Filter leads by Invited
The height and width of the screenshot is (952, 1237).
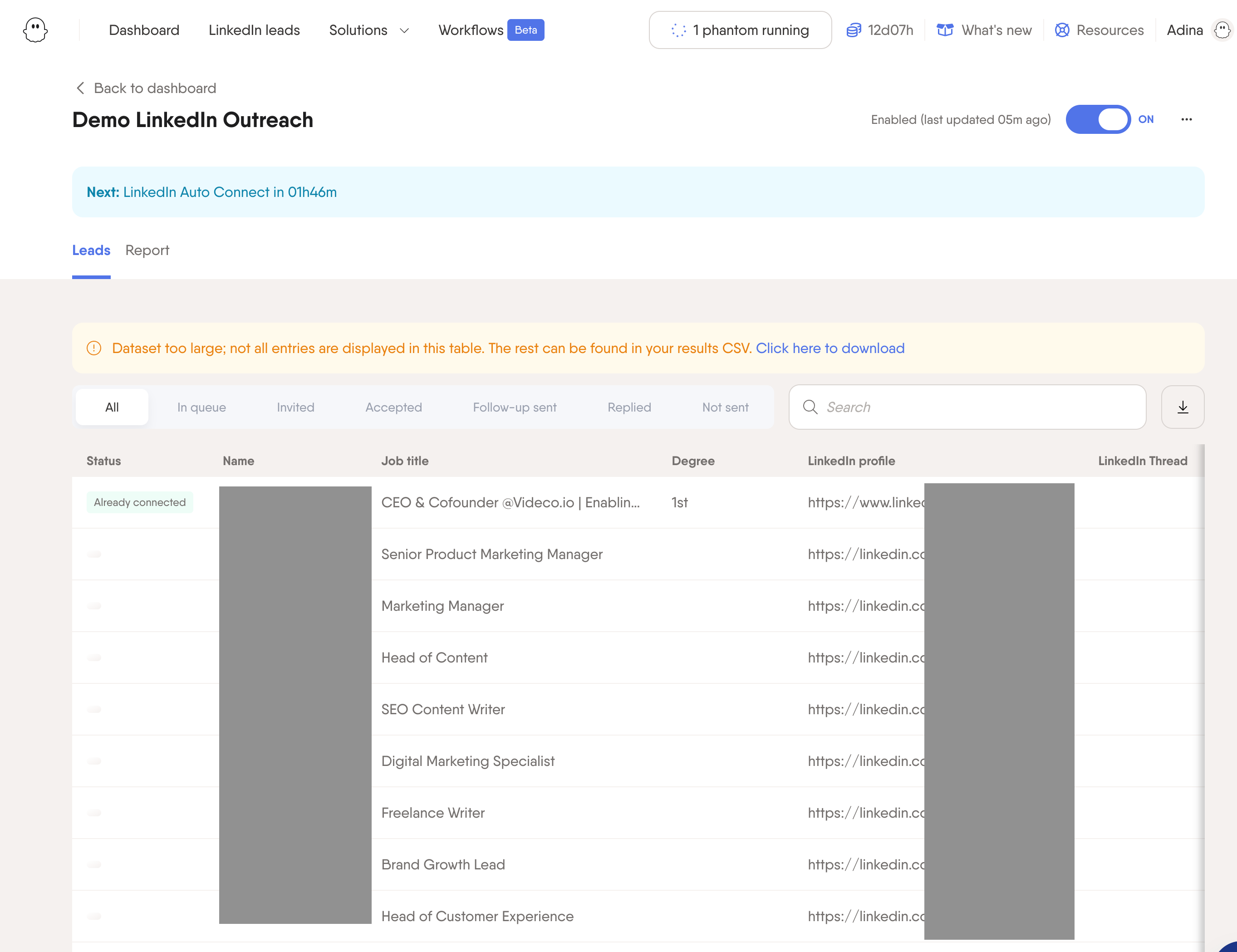click(x=296, y=407)
